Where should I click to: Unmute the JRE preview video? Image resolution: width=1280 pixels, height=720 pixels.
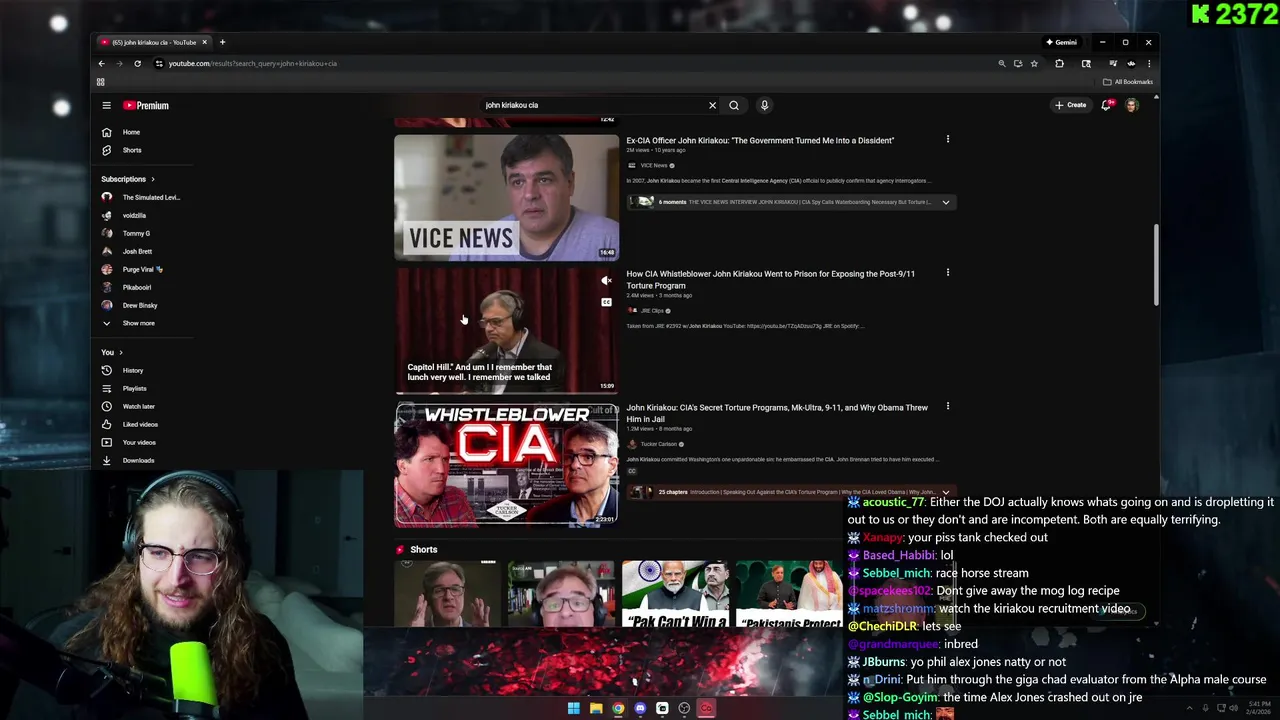point(606,281)
